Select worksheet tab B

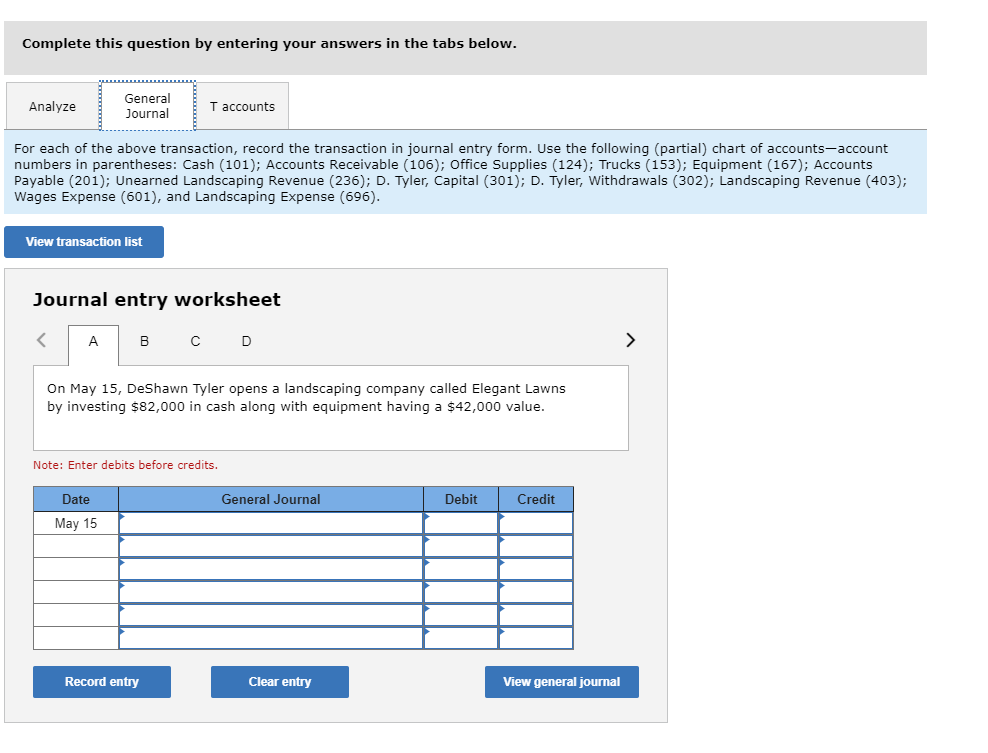pos(144,342)
